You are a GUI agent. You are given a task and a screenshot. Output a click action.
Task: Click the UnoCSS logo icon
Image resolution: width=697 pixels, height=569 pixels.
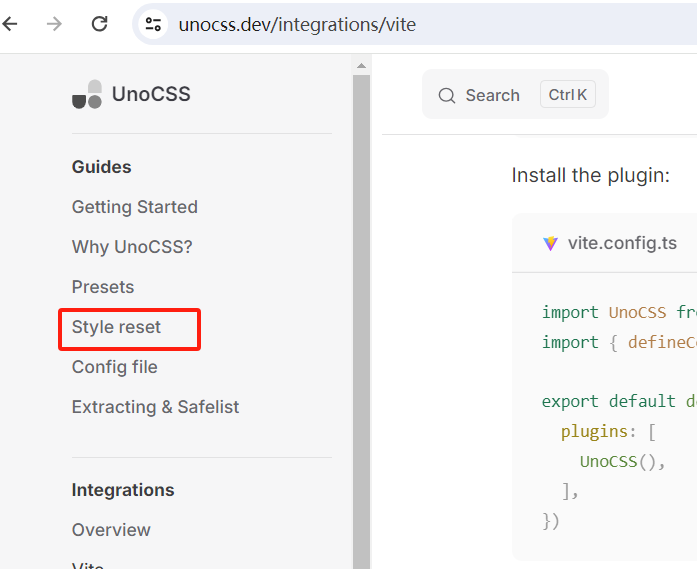[x=87, y=94]
